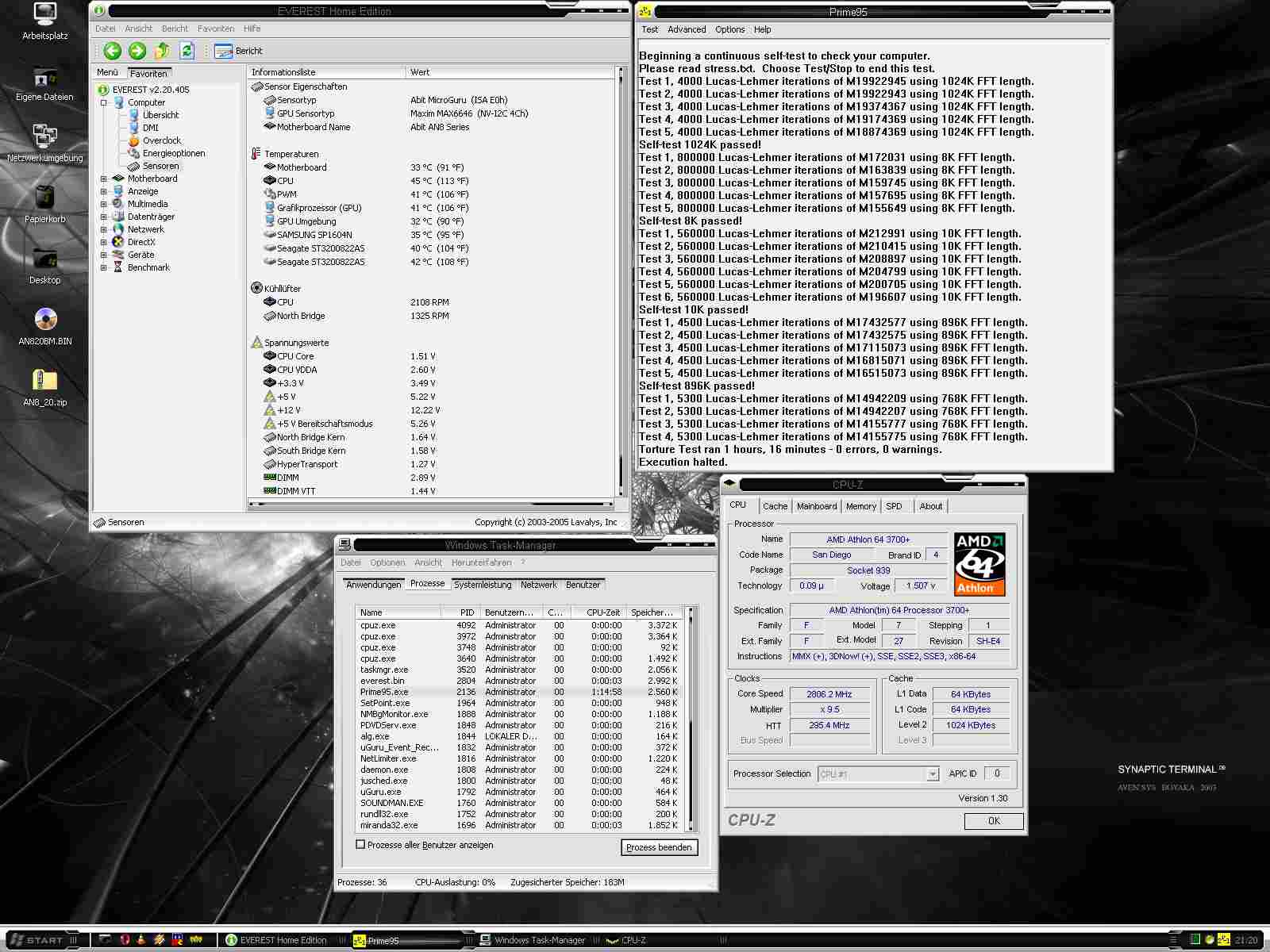
Task: Open the Papierkorb recycle bin icon
Action: [45, 205]
